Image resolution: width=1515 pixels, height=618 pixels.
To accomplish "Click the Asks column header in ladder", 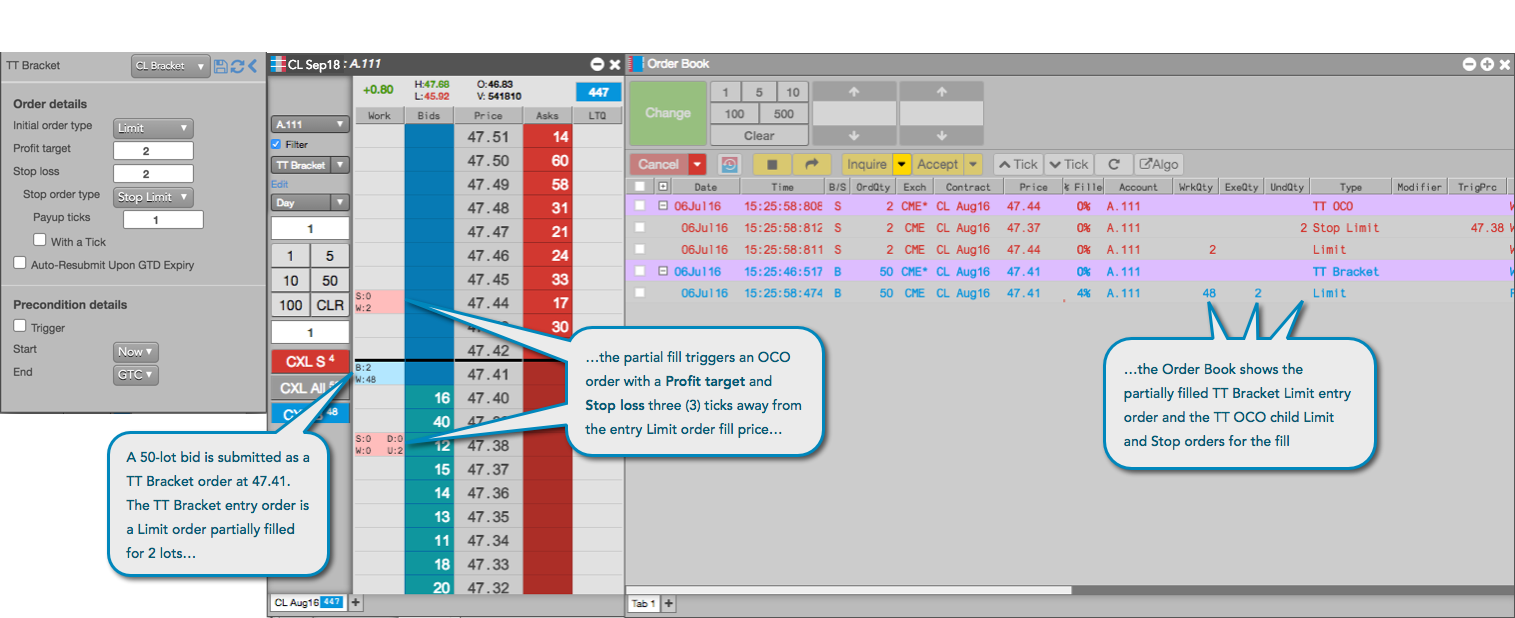I will [547, 116].
